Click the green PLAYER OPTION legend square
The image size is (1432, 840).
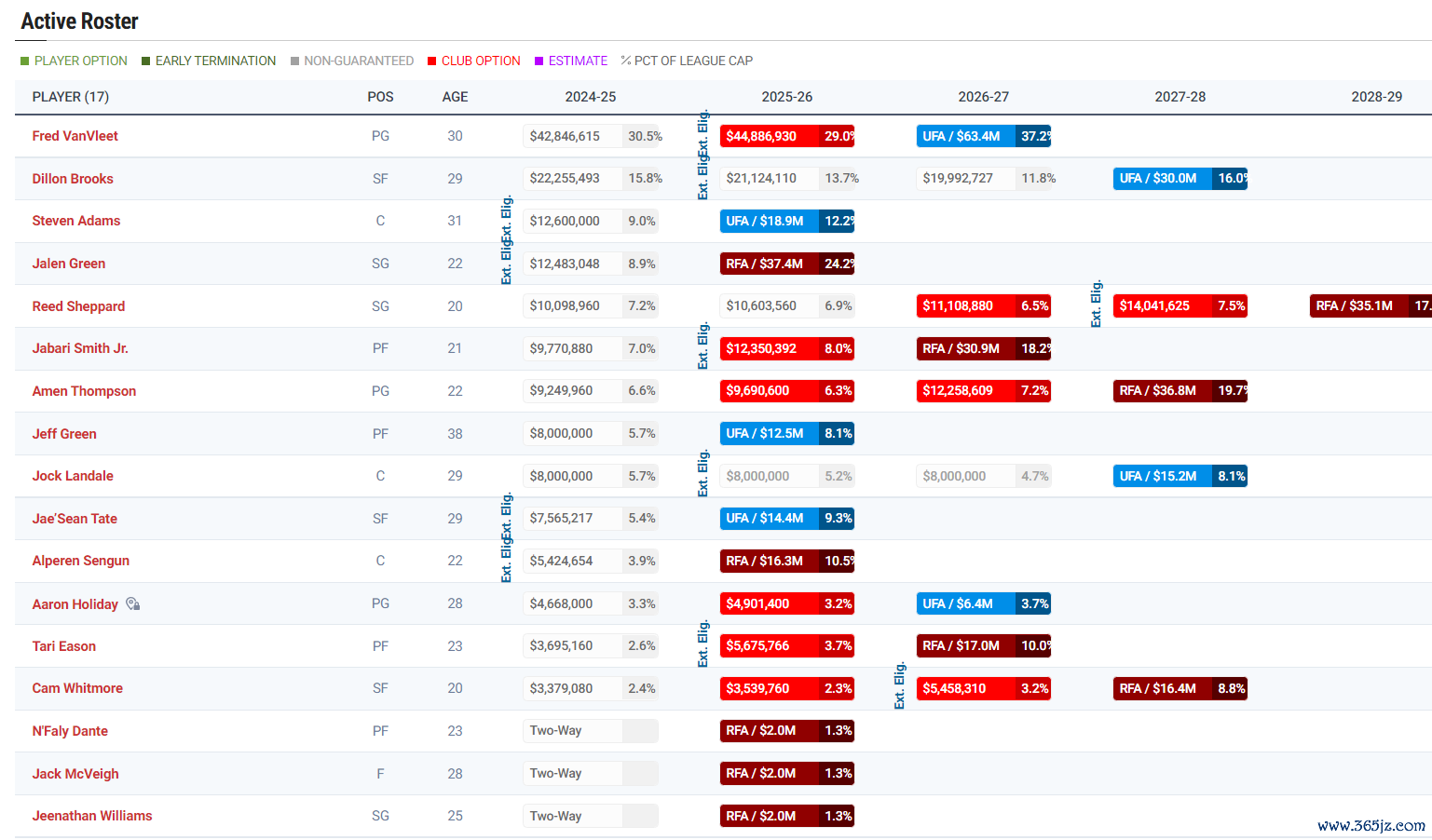25,61
